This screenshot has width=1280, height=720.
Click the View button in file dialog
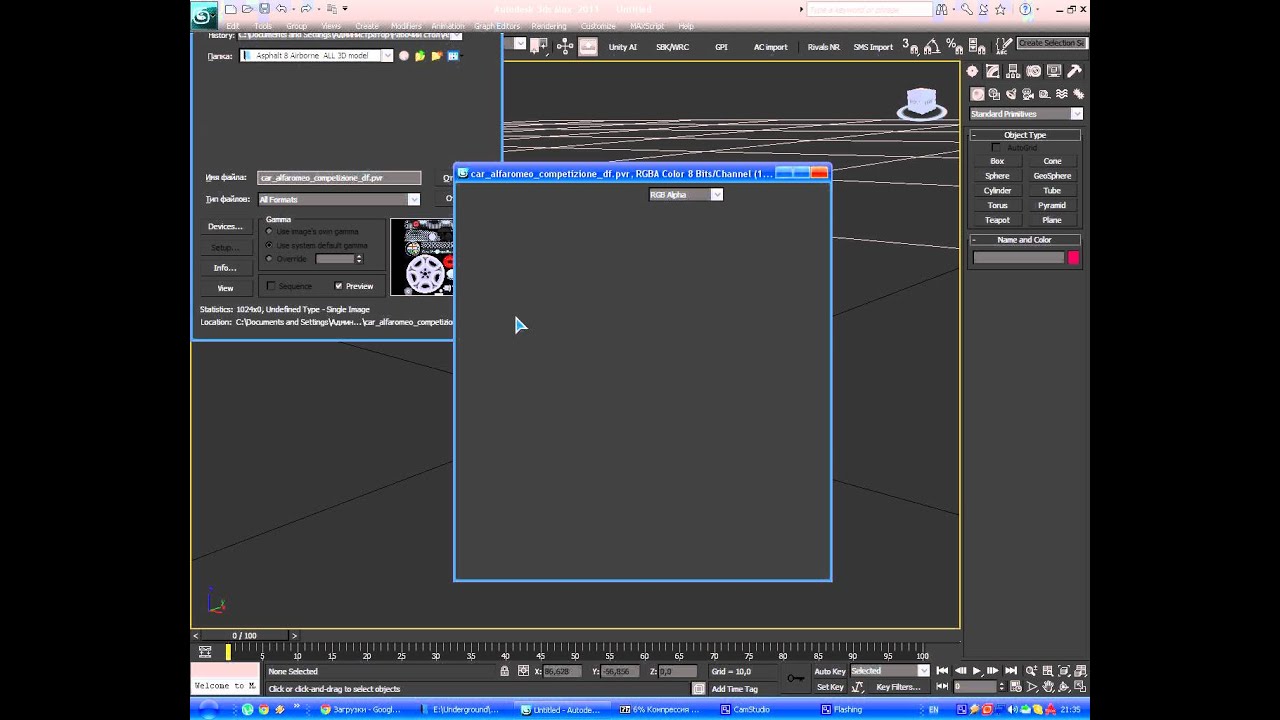pos(225,288)
